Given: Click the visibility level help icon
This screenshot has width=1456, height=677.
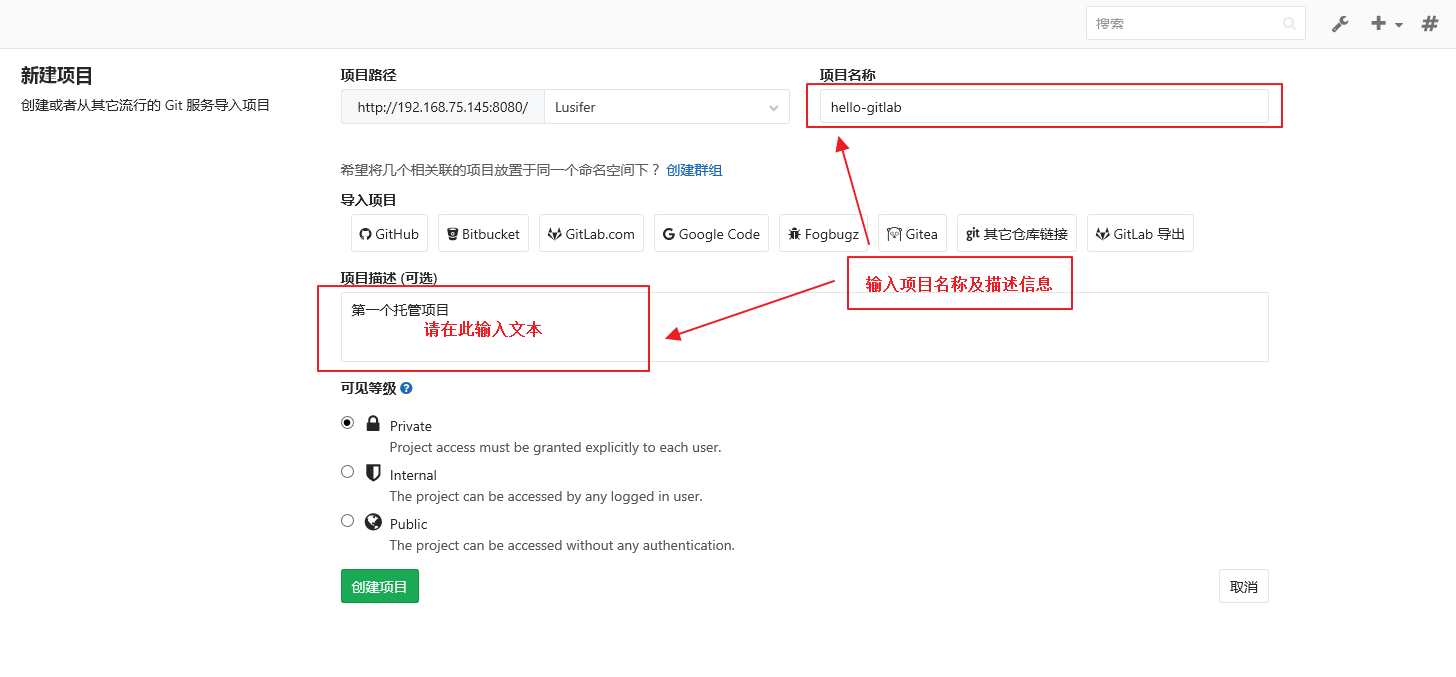Looking at the screenshot, I should coord(406,388).
